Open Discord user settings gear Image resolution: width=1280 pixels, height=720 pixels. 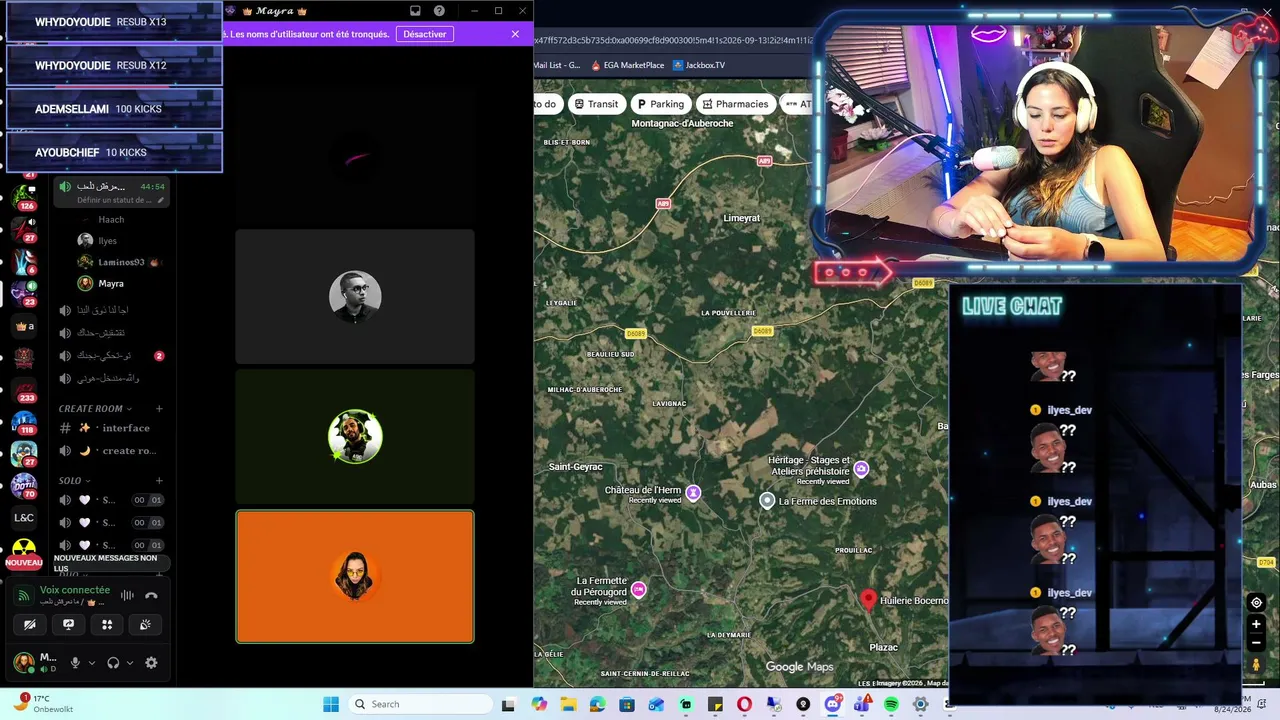(151, 662)
